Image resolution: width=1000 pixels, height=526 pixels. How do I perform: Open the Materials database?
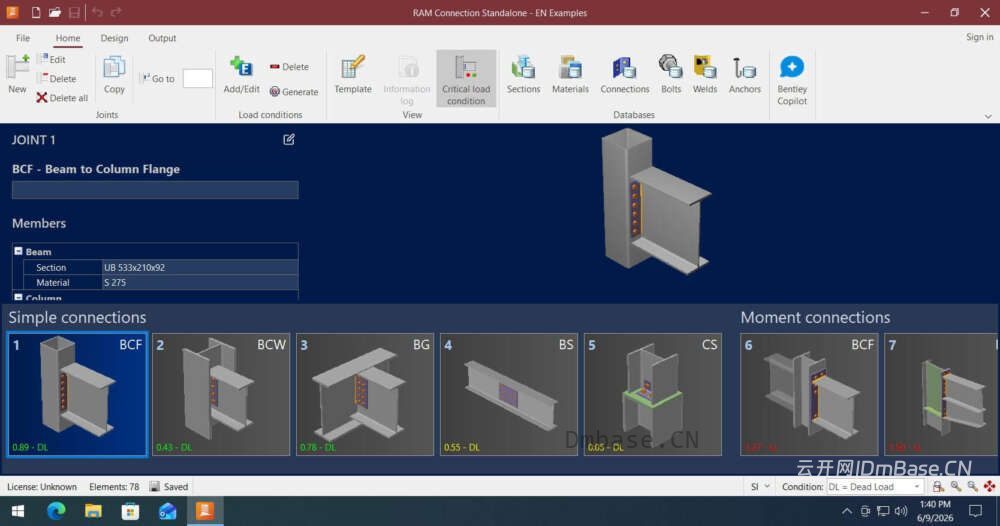570,75
